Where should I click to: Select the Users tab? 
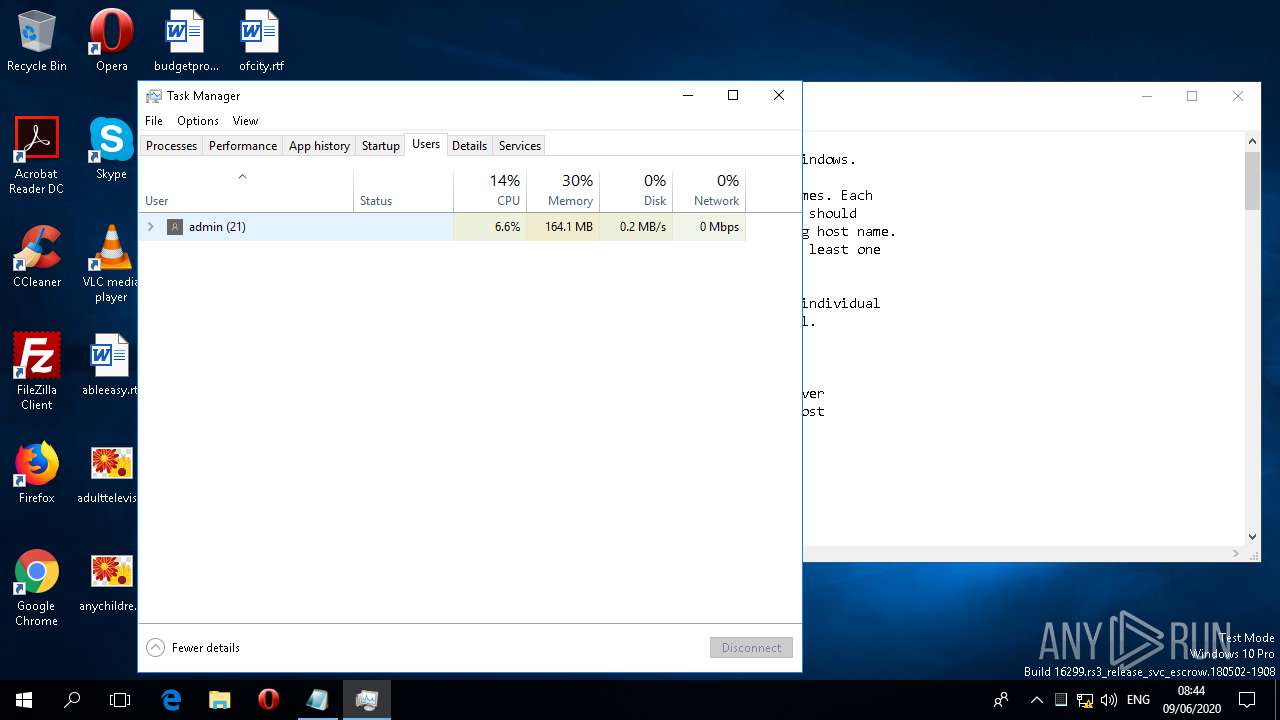[426, 144]
